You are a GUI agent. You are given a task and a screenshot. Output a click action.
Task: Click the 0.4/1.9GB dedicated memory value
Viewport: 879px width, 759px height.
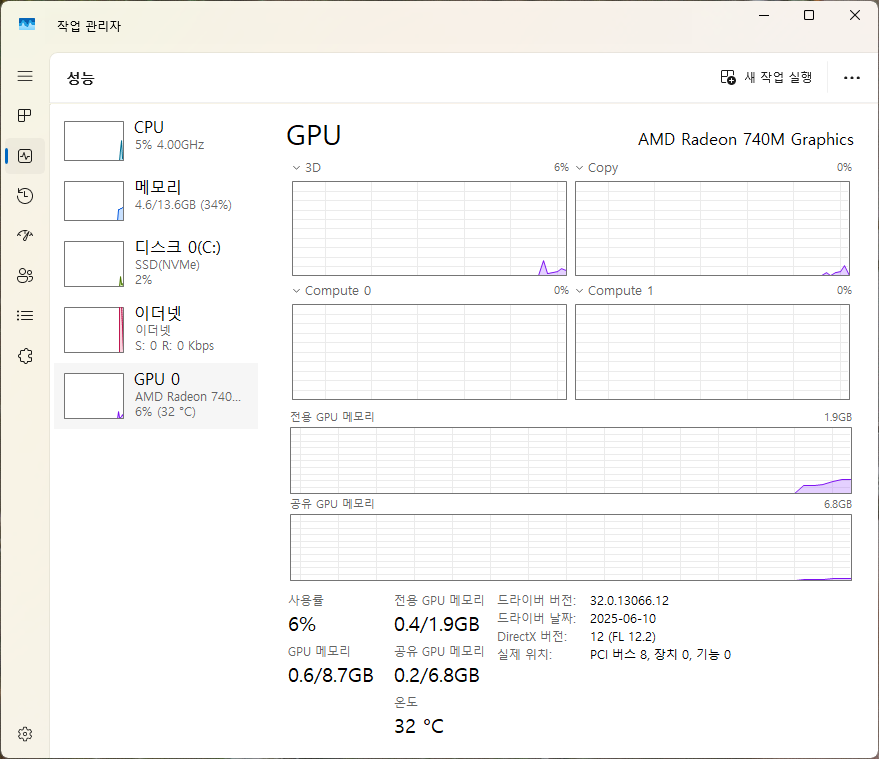[x=437, y=624]
